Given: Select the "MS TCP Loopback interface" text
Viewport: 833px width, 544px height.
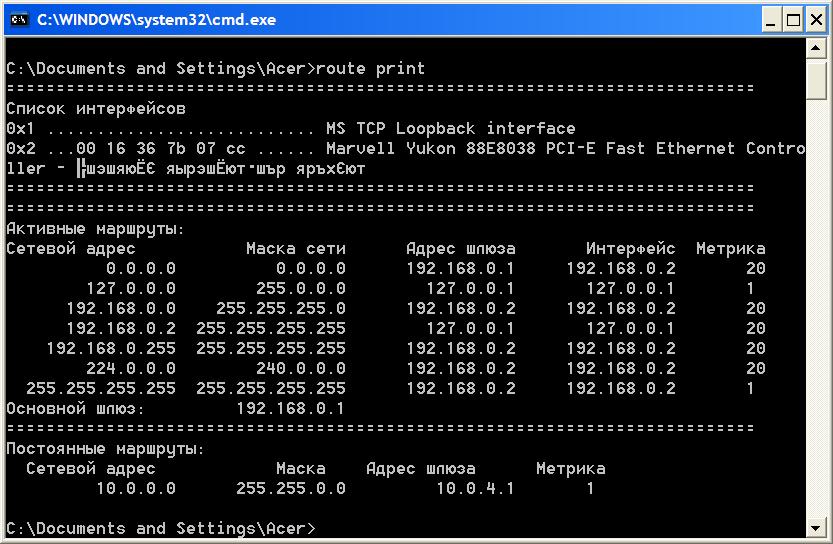Looking at the screenshot, I should (450, 129).
